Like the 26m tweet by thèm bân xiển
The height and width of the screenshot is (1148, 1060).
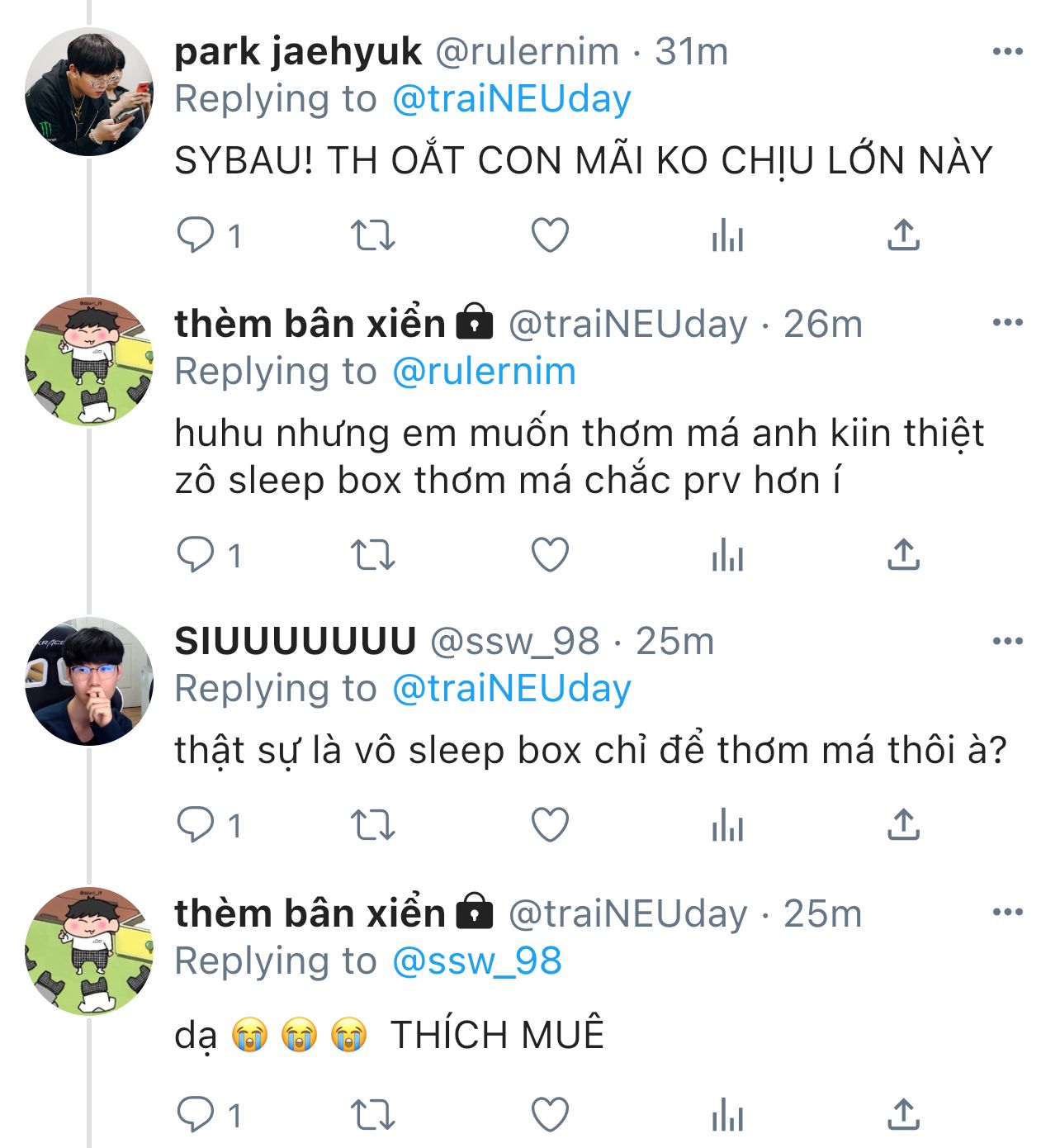coord(550,555)
